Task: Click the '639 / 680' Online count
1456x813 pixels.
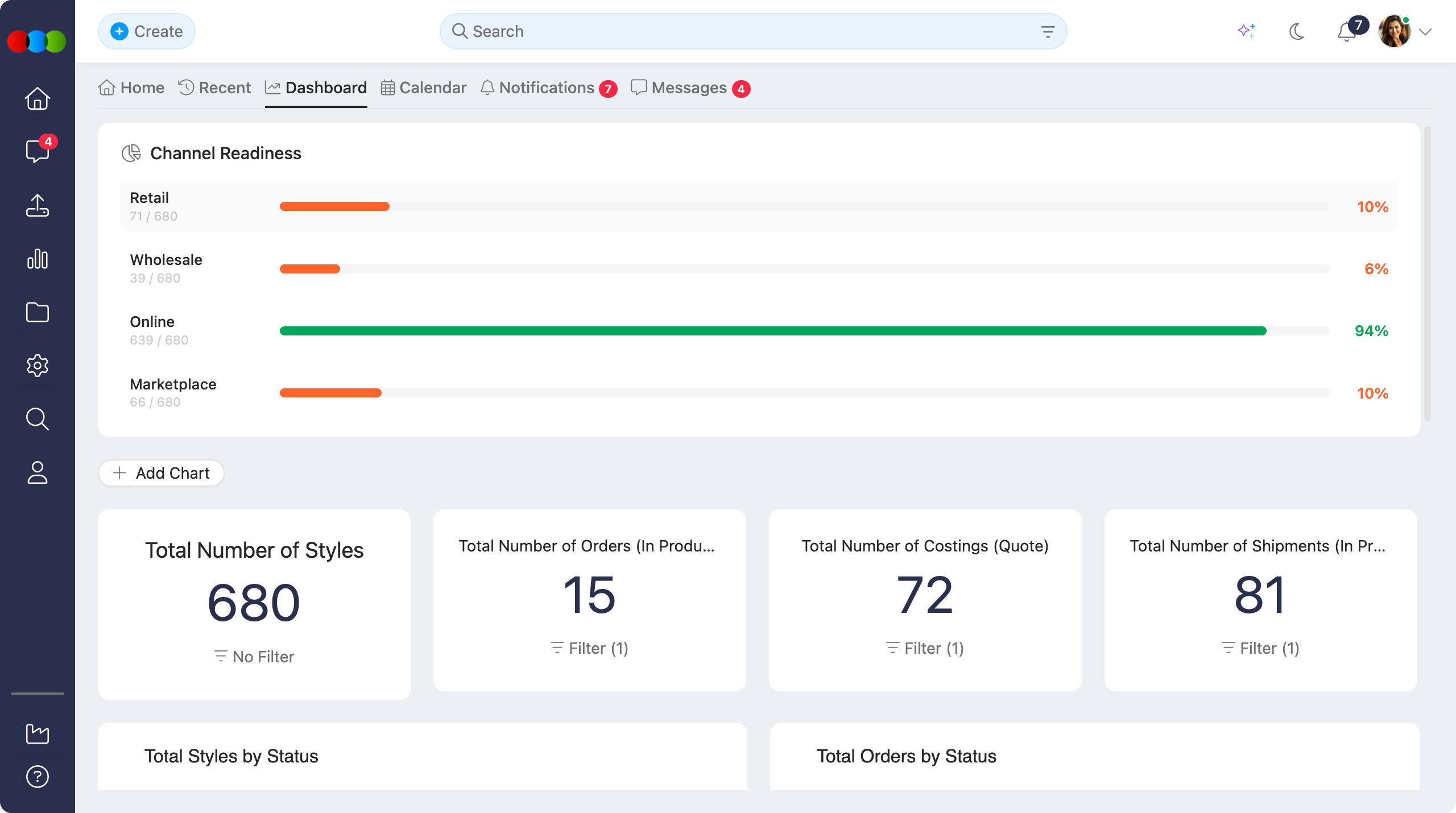Action: click(159, 340)
